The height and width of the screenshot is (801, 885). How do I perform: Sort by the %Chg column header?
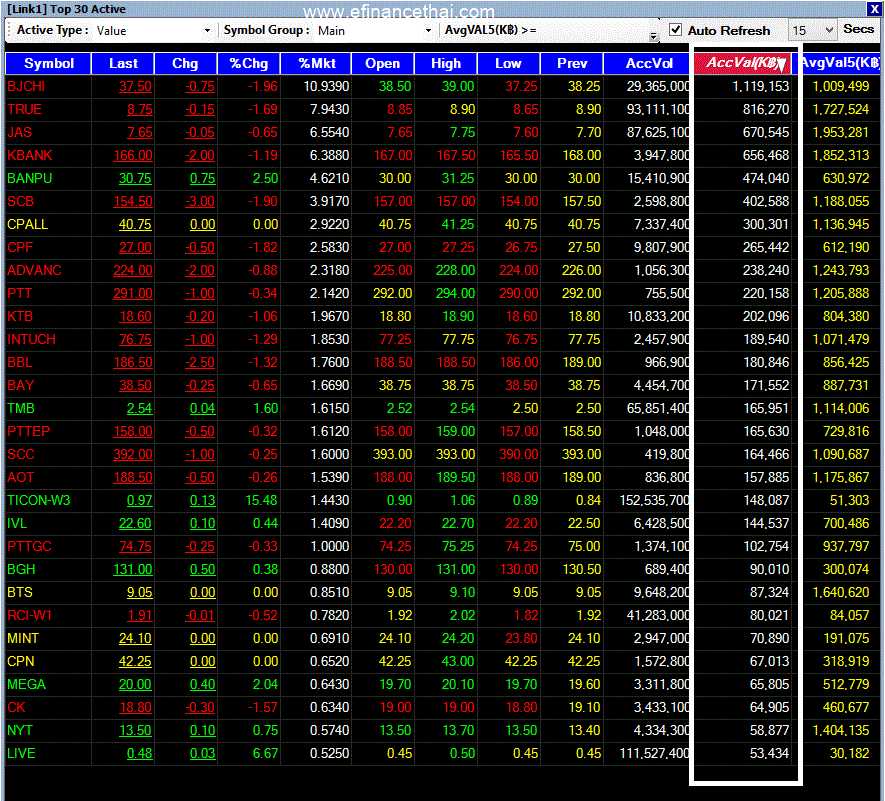click(248, 63)
